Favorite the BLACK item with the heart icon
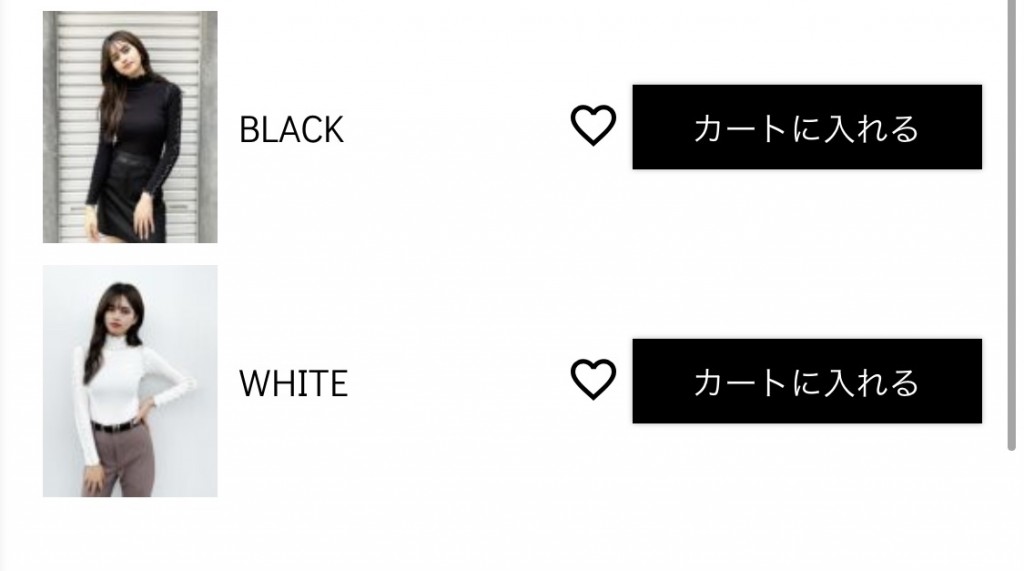 [x=593, y=125]
